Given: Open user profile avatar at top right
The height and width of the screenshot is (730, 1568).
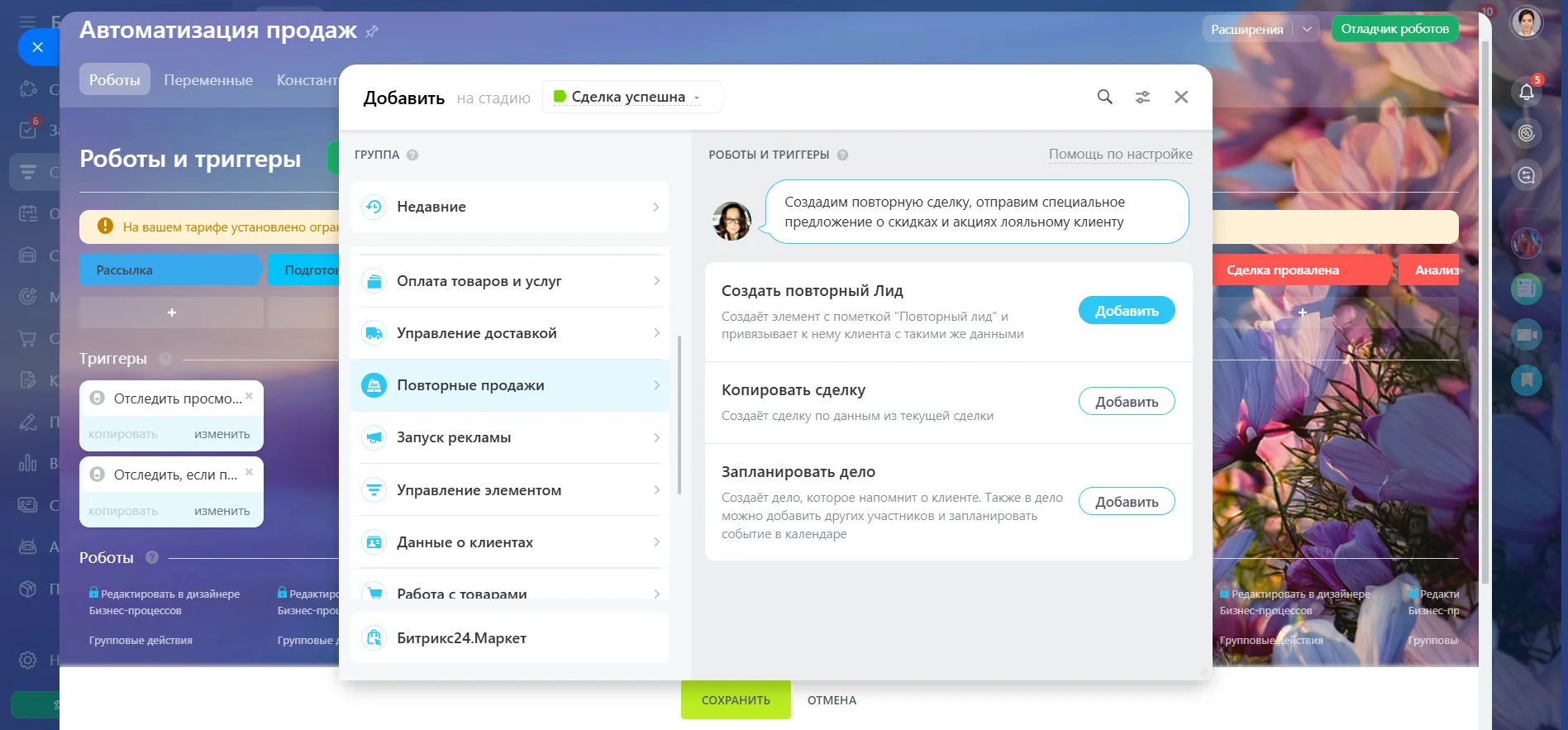Looking at the screenshot, I should click(x=1526, y=23).
